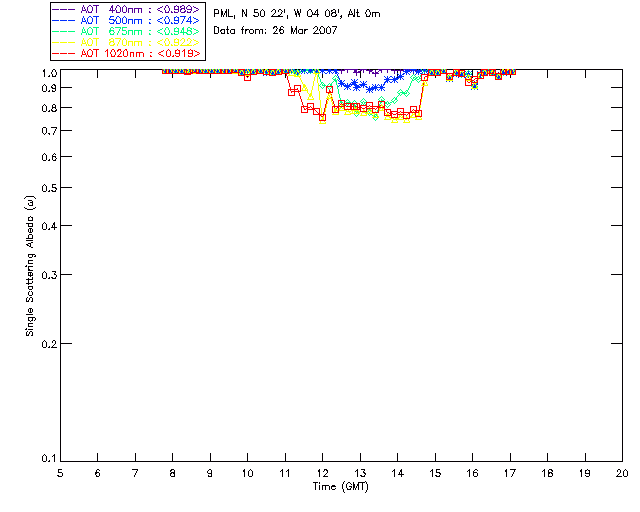
Task: Click the 0.1 y-axis tick label
Action: point(49,459)
